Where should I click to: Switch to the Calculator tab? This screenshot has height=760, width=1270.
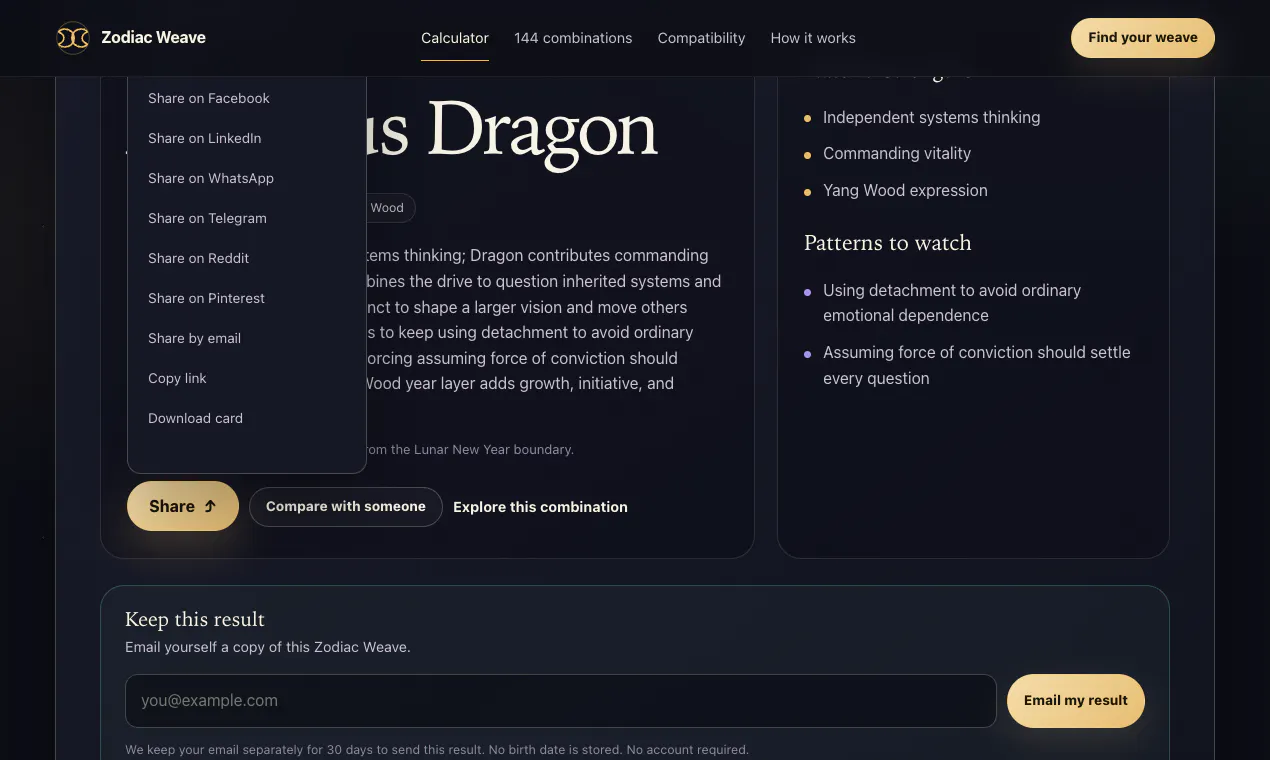tap(455, 38)
